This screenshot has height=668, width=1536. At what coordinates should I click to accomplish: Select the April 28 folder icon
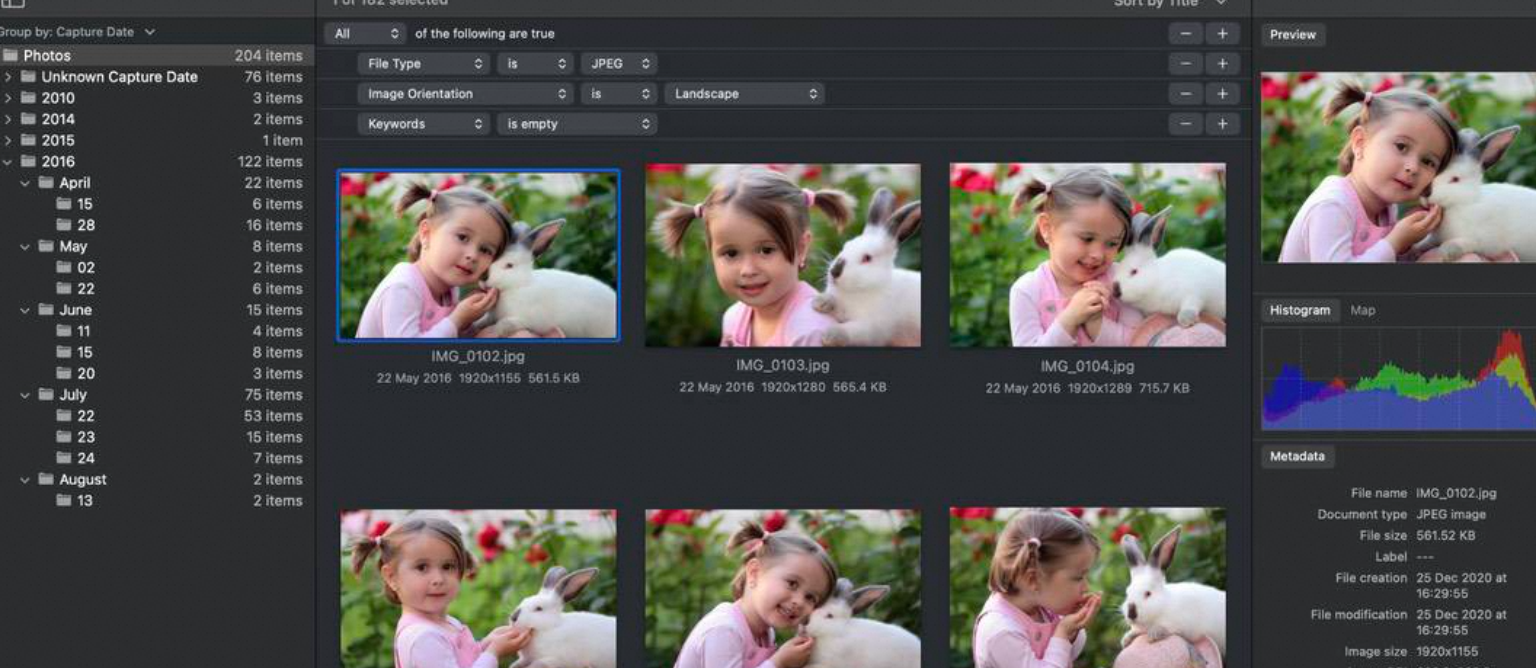click(64, 225)
